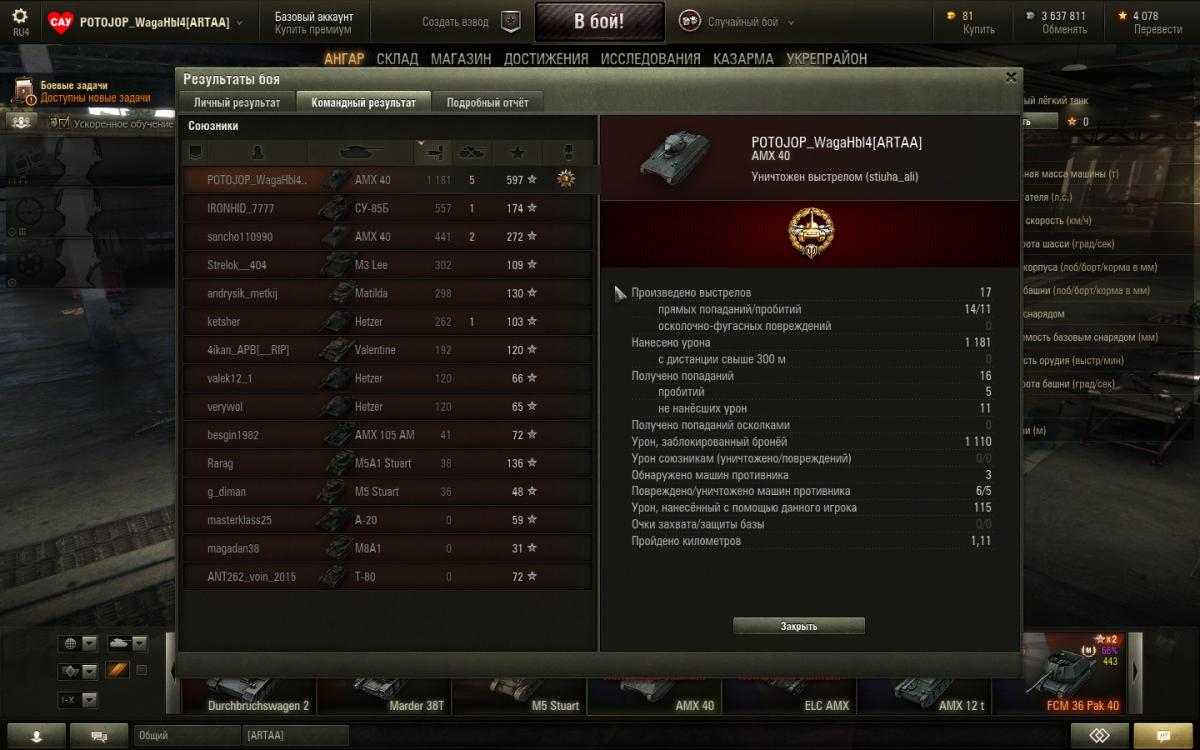Open the I-X tier filter dropdown

[x=78, y=699]
